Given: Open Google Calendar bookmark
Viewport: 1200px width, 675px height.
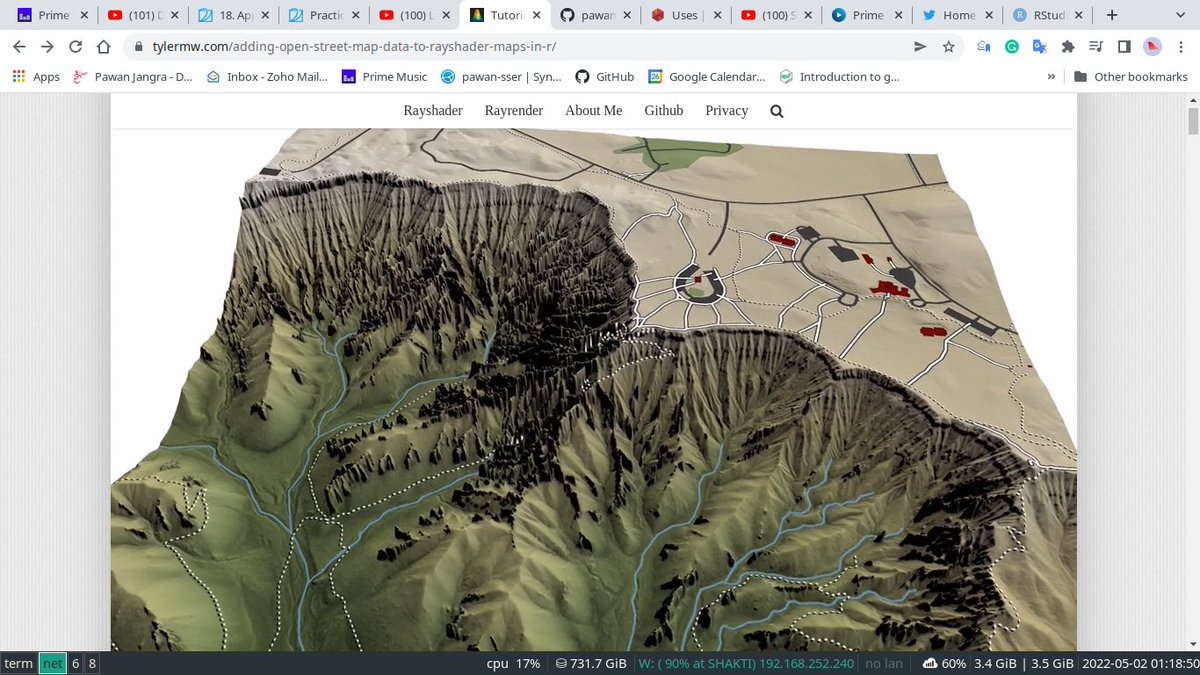Looking at the screenshot, I should pos(707,77).
